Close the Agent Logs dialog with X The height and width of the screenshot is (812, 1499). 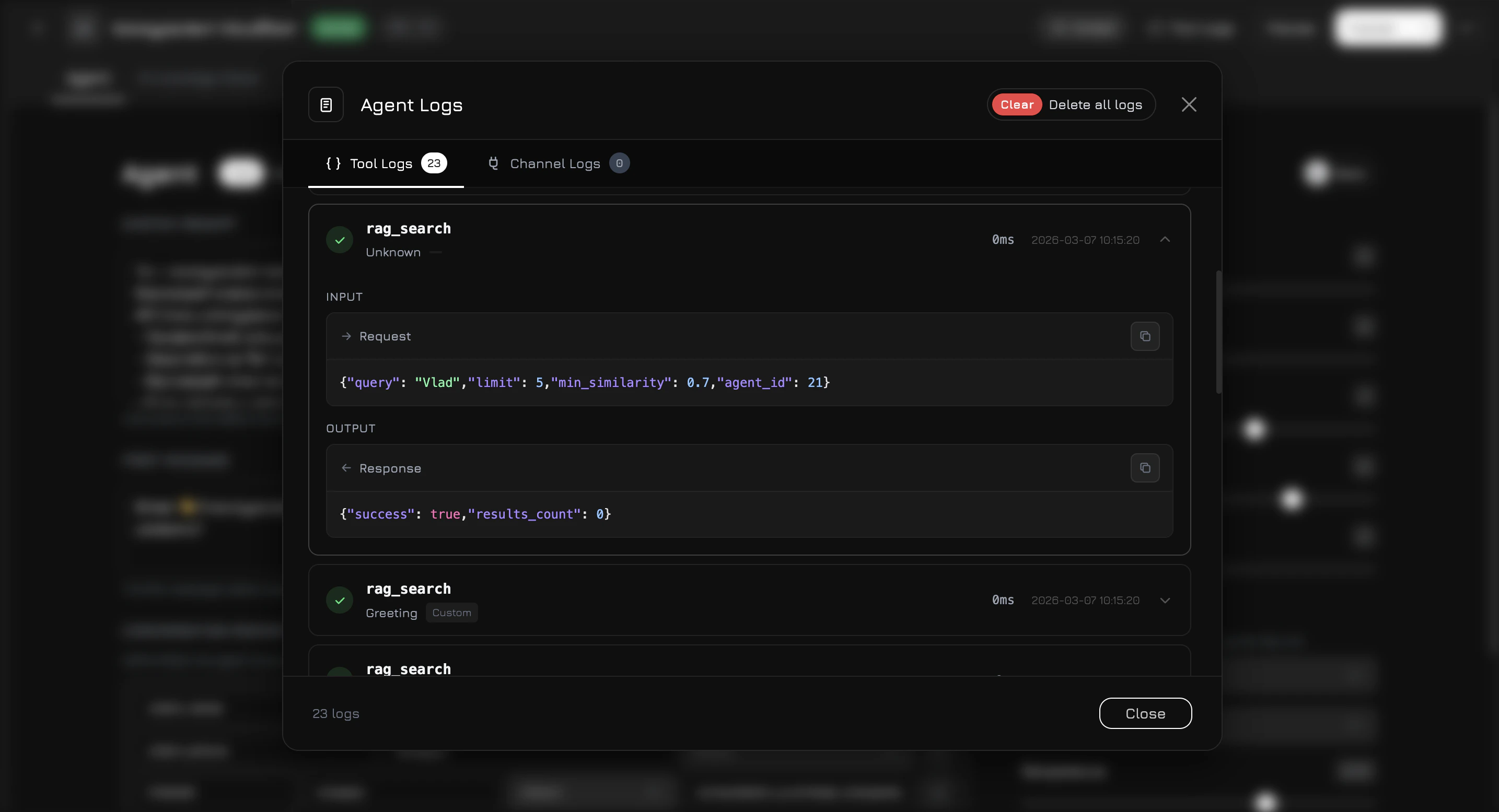click(1189, 105)
